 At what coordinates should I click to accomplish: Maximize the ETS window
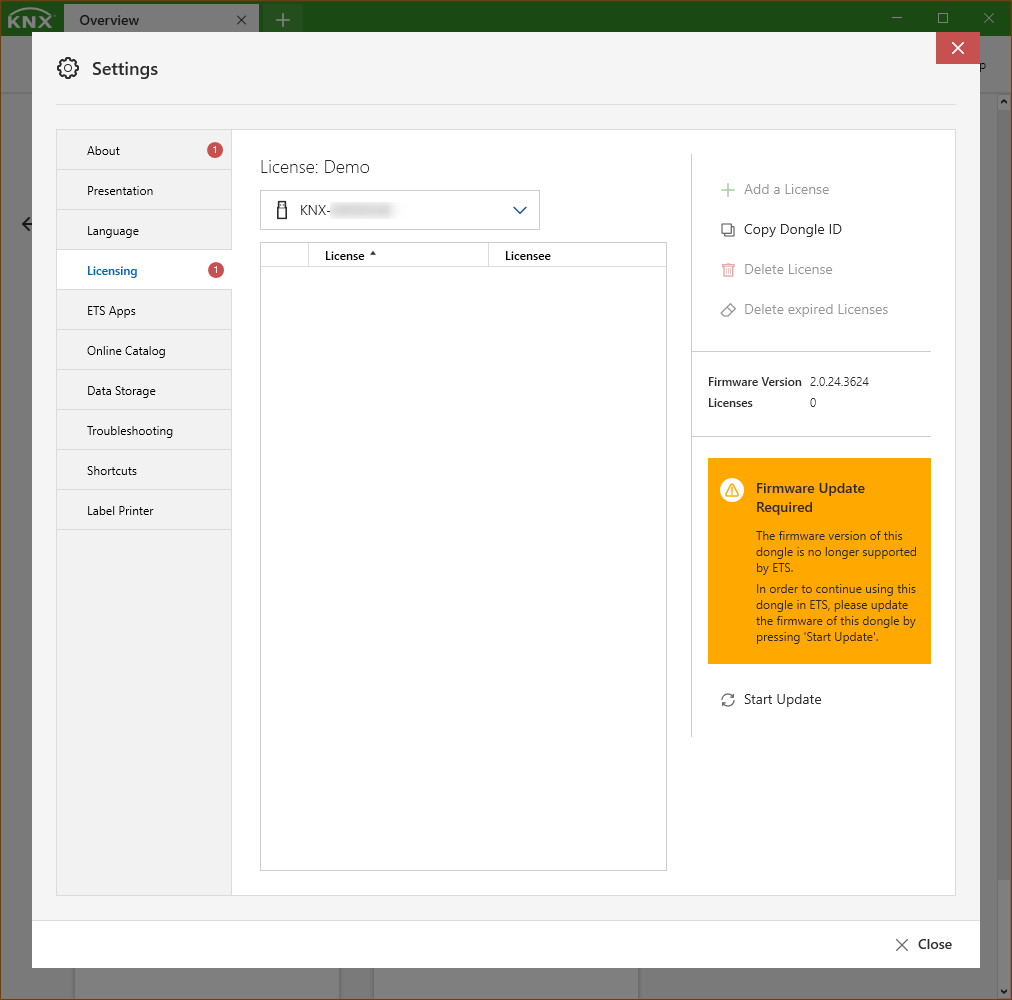click(x=943, y=18)
